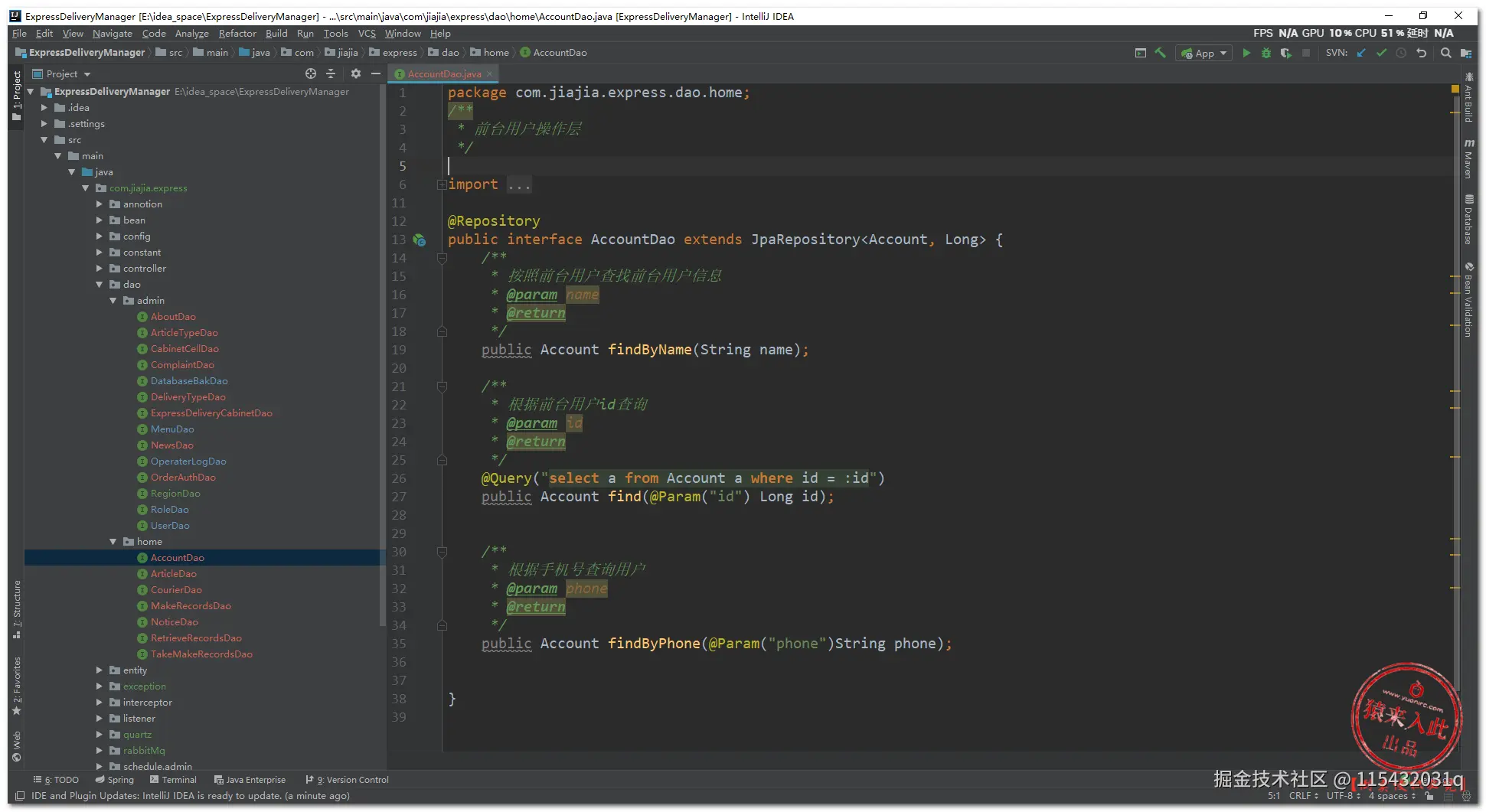Start debugging with the green bug icon

click(1266, 53)
